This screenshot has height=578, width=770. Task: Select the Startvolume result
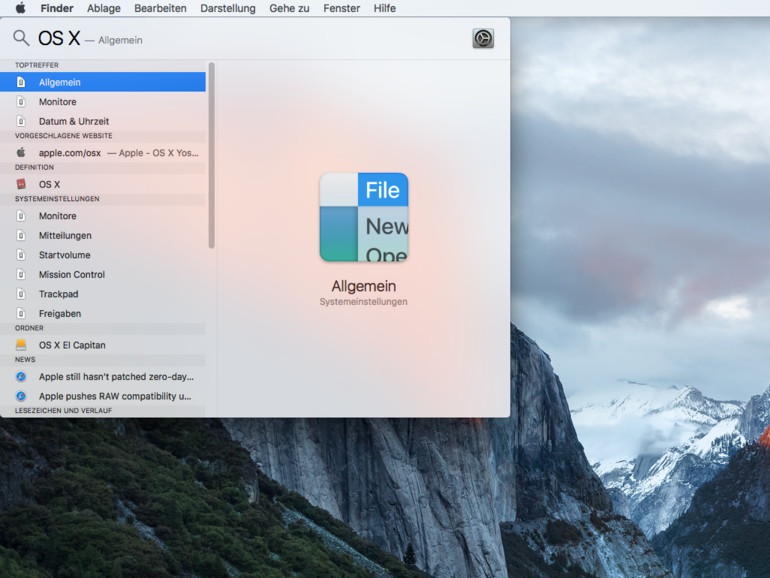(103, 255)
